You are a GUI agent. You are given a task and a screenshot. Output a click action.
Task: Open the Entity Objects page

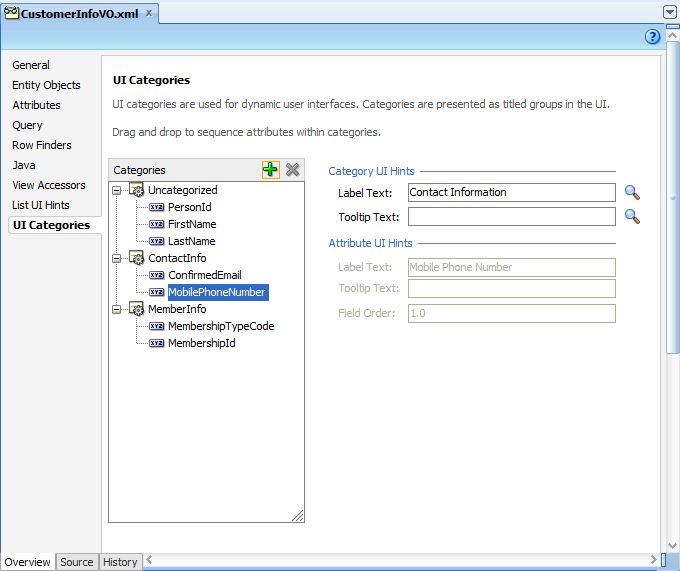(x=46, y=85)
